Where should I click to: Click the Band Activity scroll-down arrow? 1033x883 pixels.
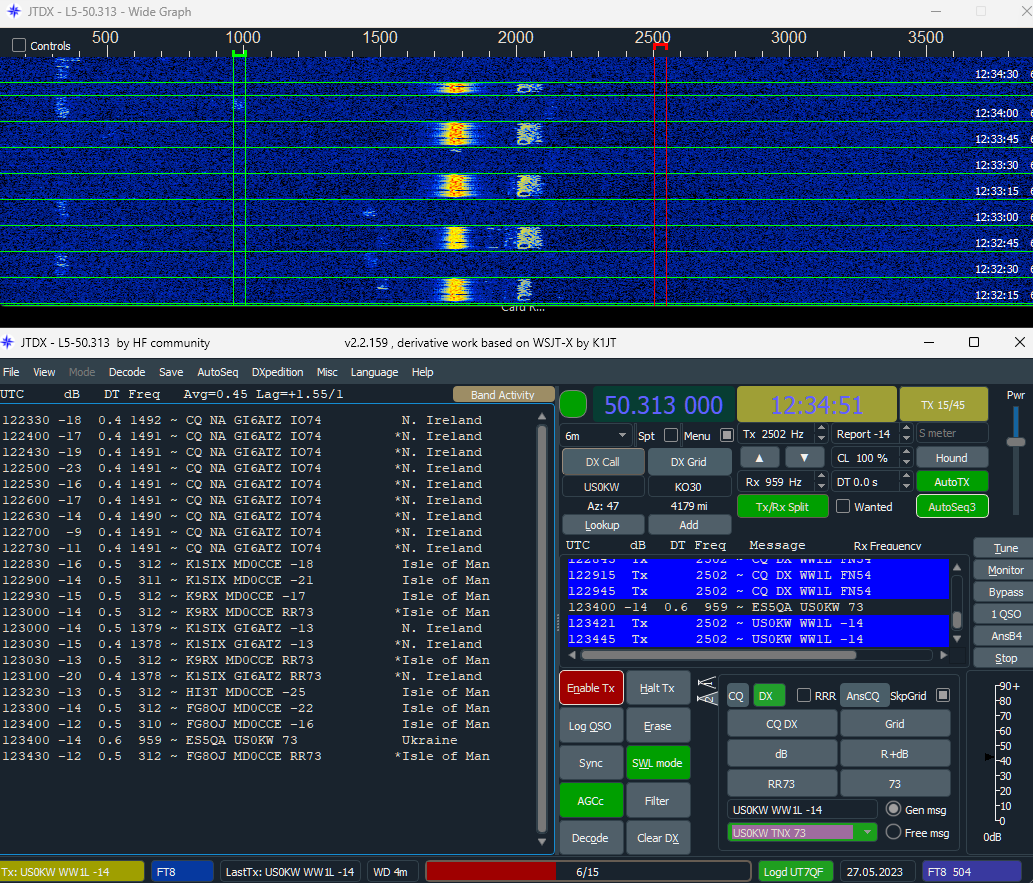(x=542, y=841)
